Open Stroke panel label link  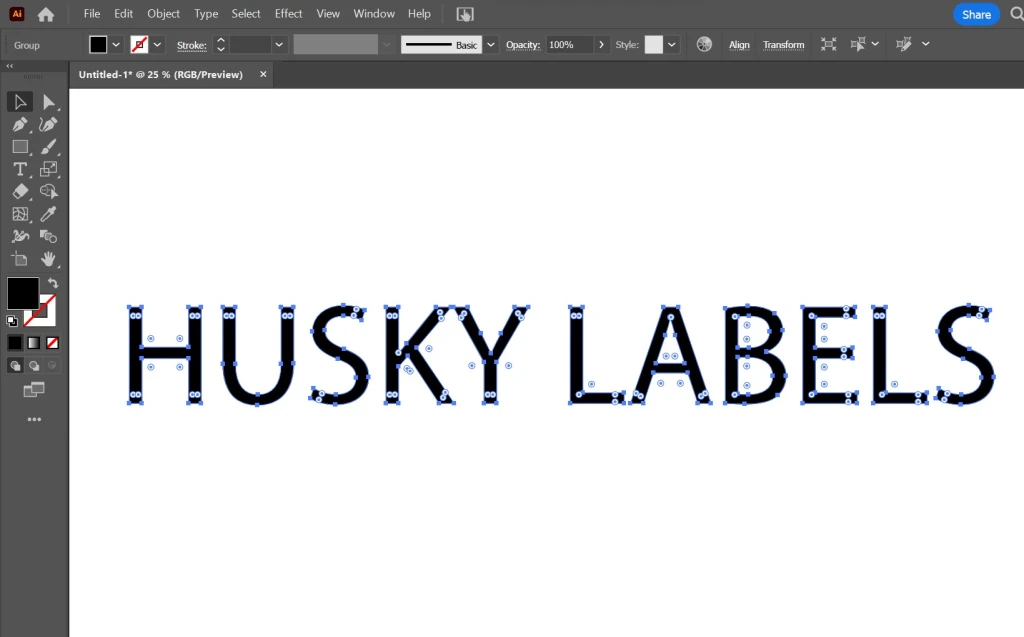(x=191, y=45)
